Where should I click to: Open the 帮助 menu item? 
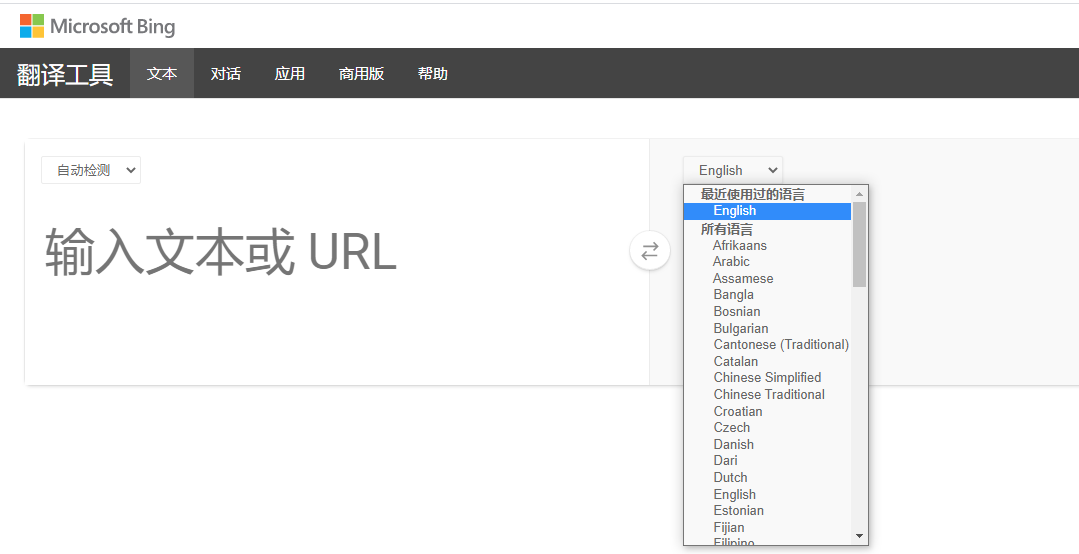[x=433, y=73]
